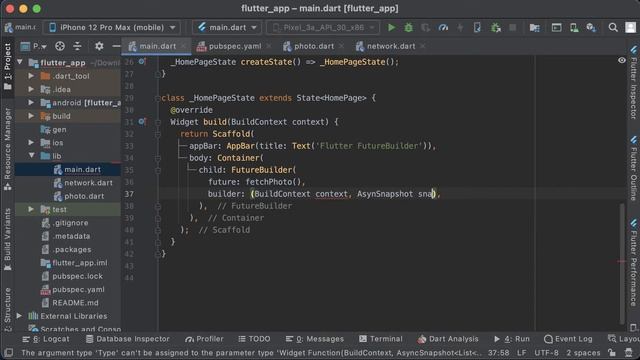Screen dimensions: 640x360
Task: Run the app with the green play button
Action: [391, 27]
